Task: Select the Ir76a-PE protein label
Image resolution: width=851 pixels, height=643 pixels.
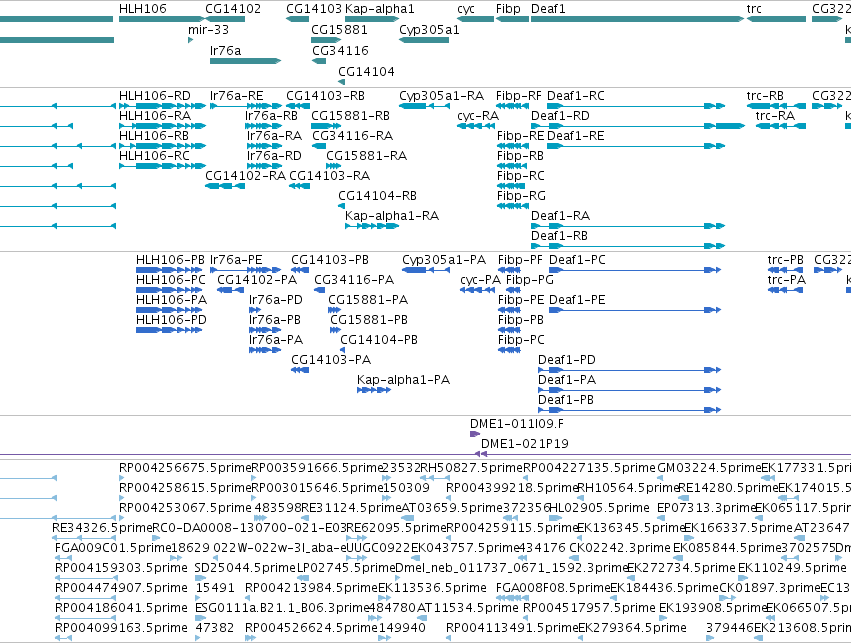Action: [x=236, y=259]
